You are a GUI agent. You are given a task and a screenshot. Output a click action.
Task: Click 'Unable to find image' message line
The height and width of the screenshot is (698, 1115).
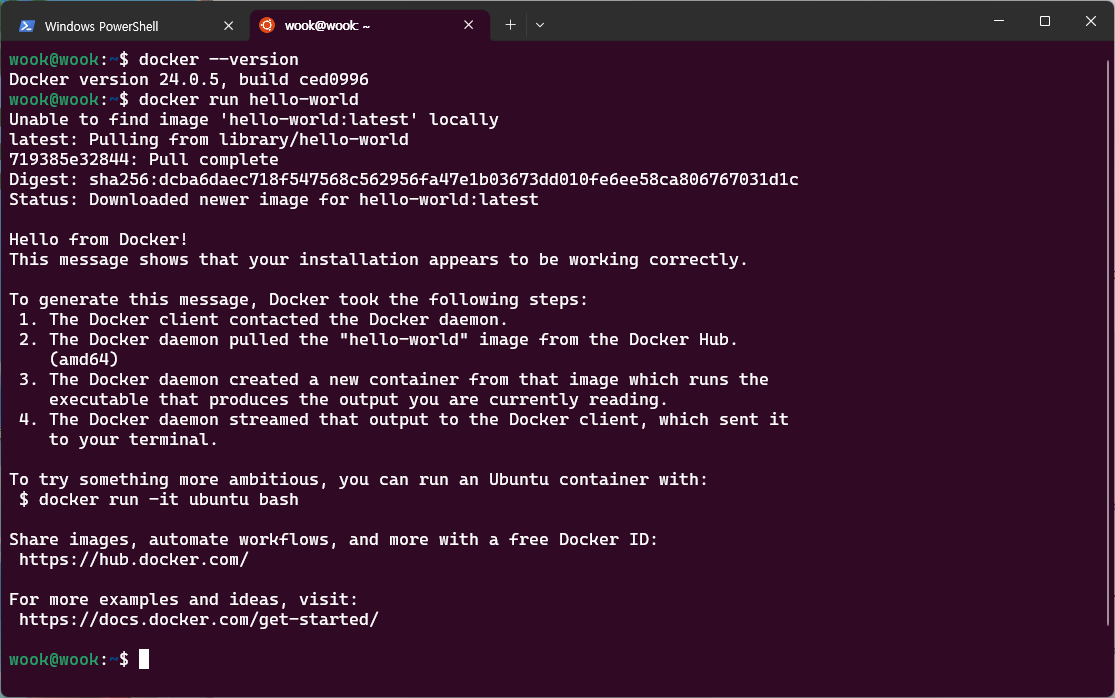pos(254,119)
